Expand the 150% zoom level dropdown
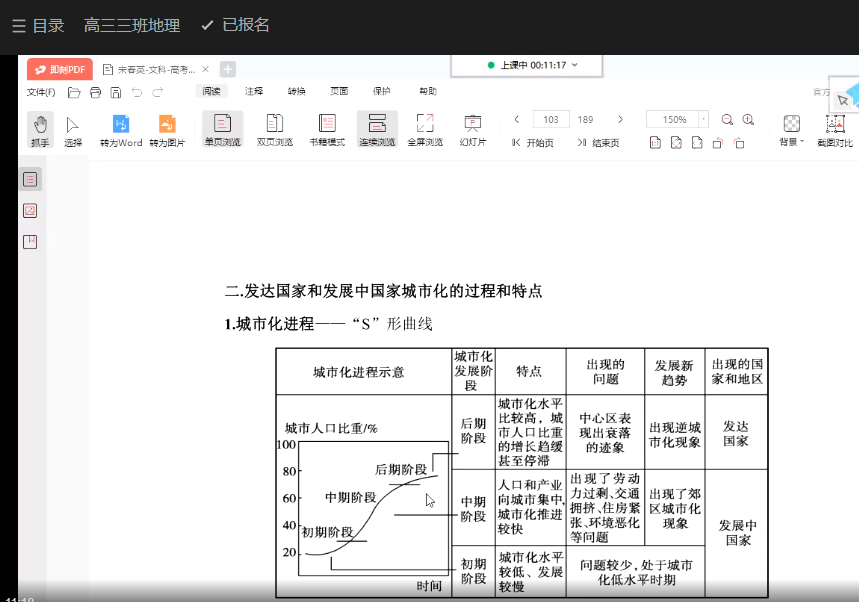859x602 pixels. (x=703, y=119)
